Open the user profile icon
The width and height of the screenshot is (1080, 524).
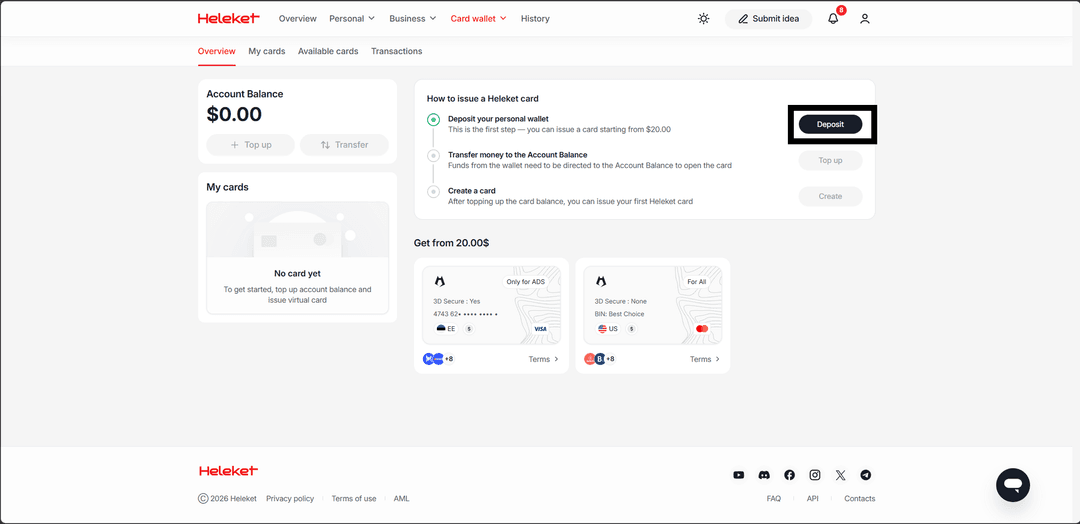[x=865, y=19]
